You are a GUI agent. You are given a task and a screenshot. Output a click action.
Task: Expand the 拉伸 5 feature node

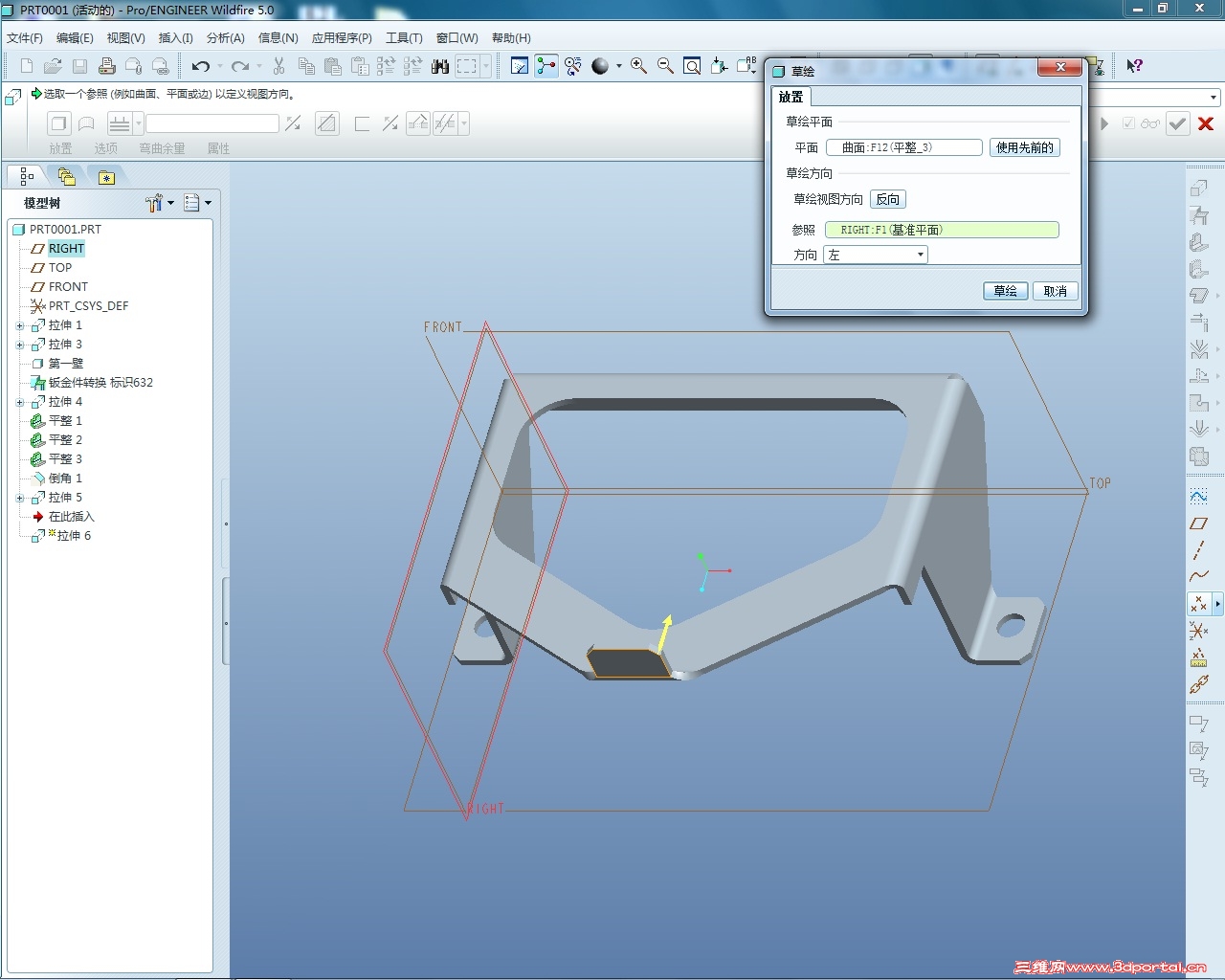point(20,498)
